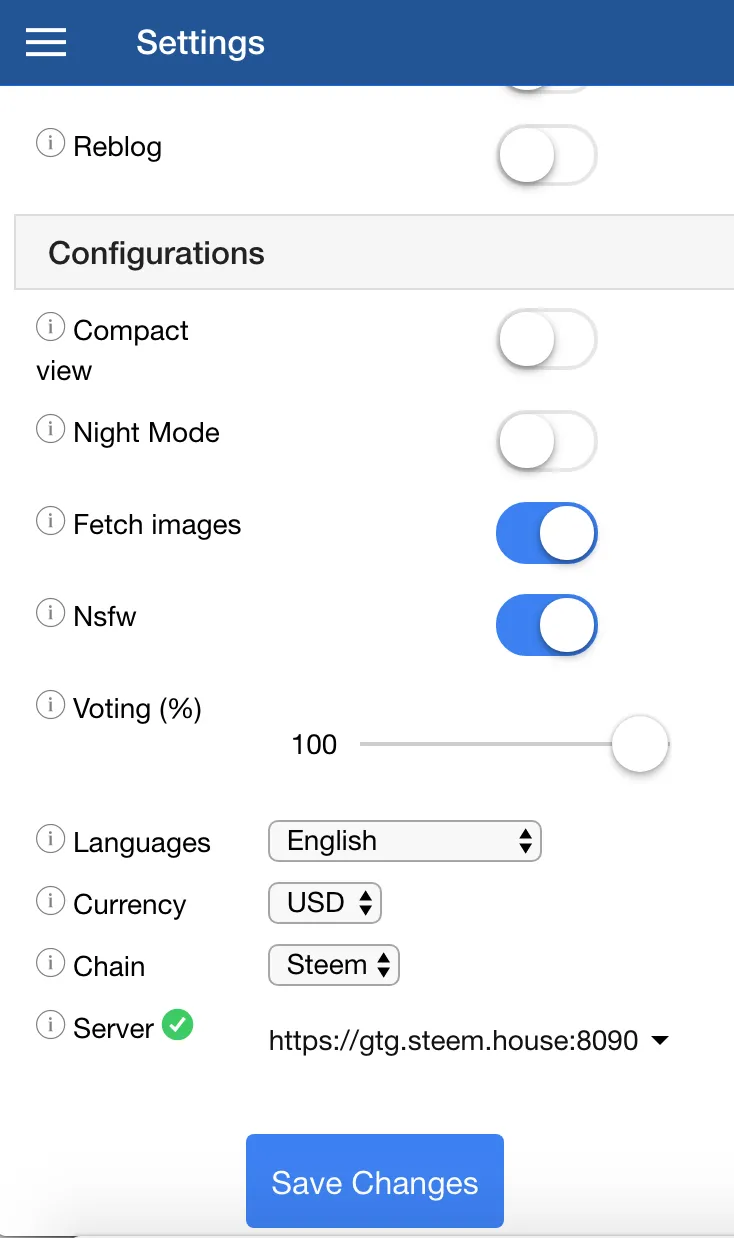
Task: Switch off the Nsfw toggle
Action: [x=546, y=626]
